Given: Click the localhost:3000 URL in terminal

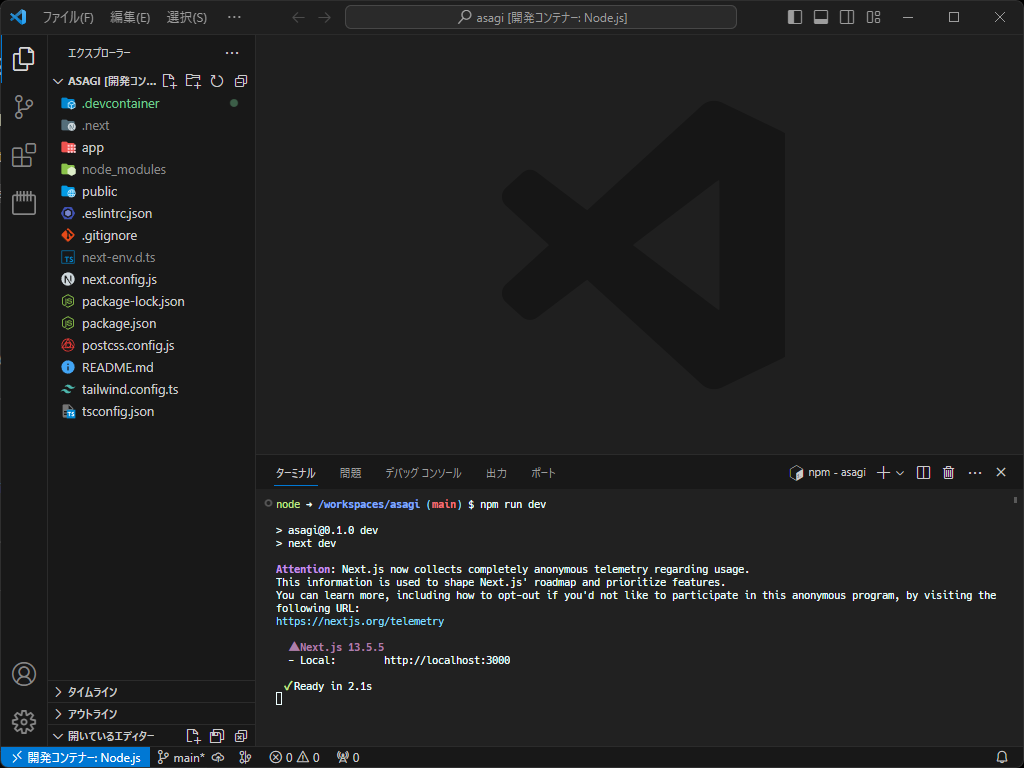Looking at the screenshot, I should pos(447,660).
